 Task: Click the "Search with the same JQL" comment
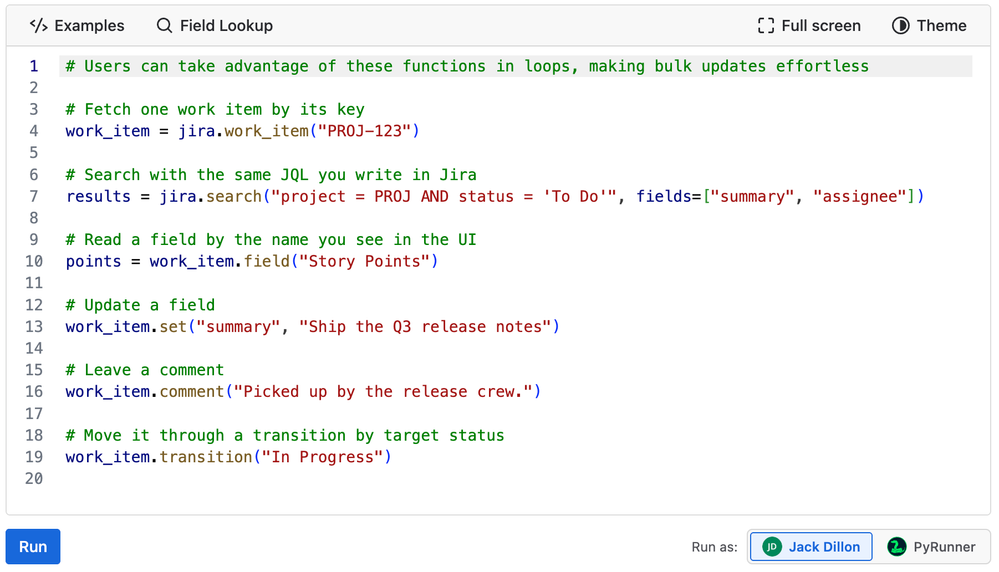(271, 175)
